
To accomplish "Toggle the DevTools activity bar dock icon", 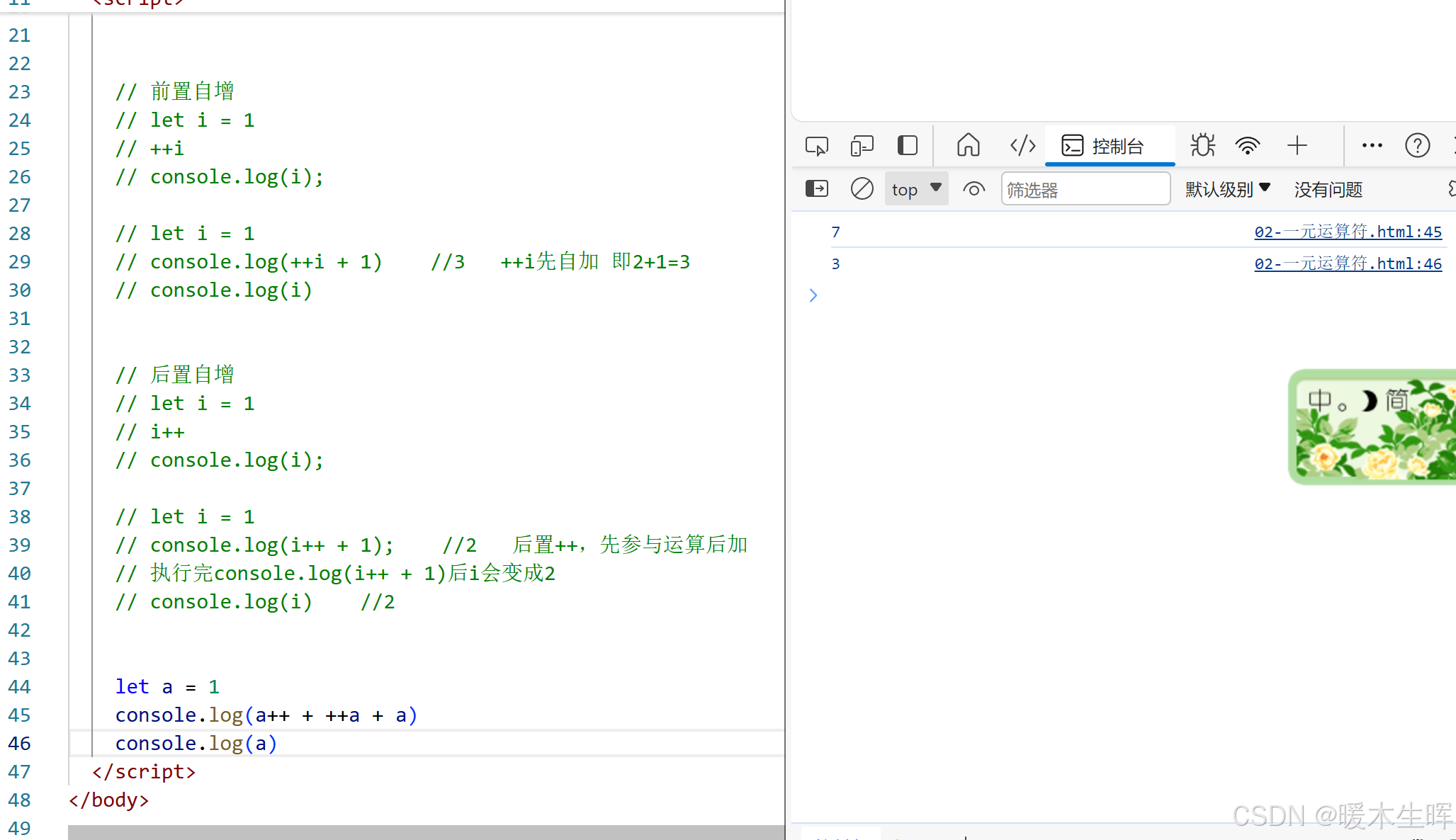I will pos(907,146).
